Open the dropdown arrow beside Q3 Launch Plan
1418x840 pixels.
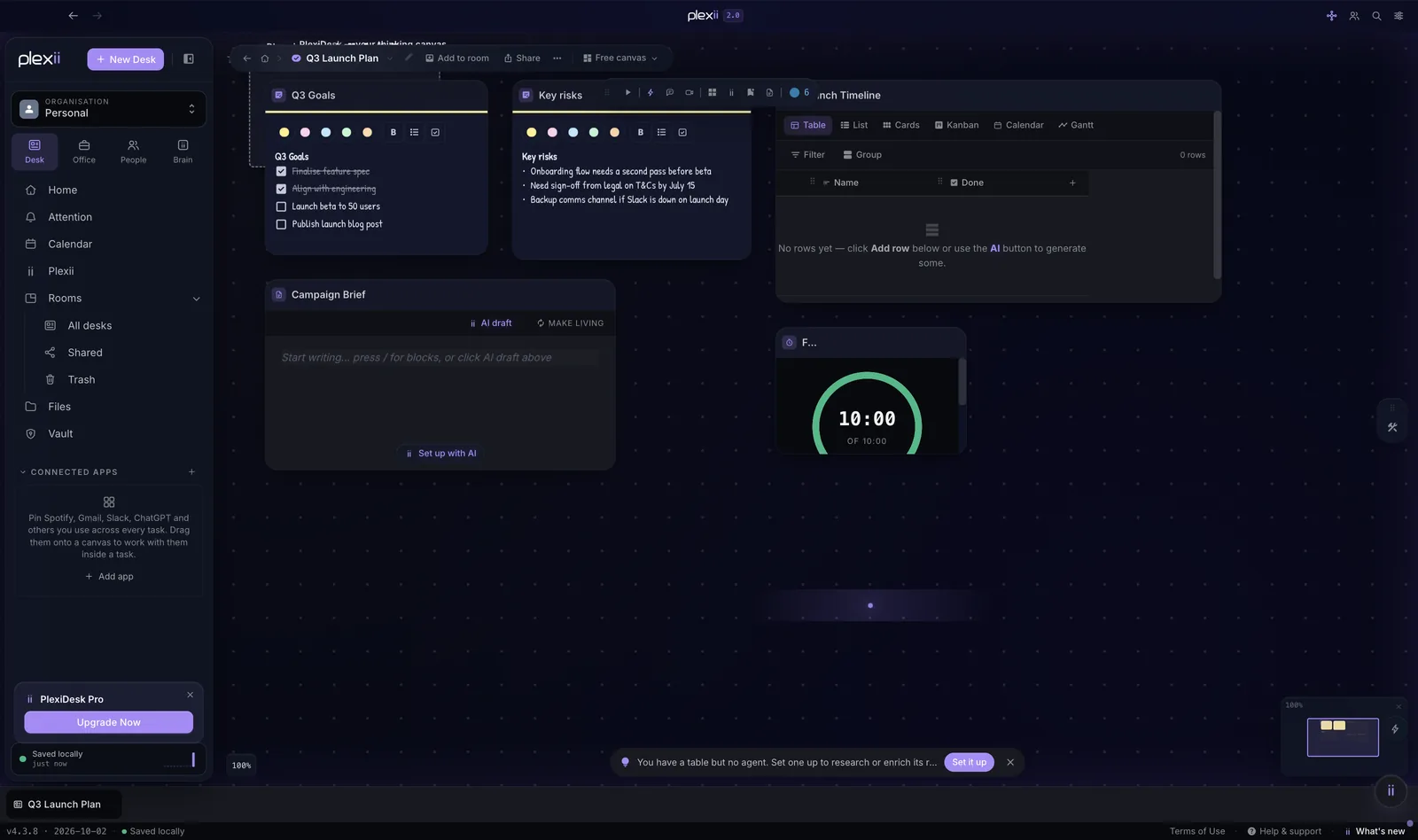click(x=389, y=58)
